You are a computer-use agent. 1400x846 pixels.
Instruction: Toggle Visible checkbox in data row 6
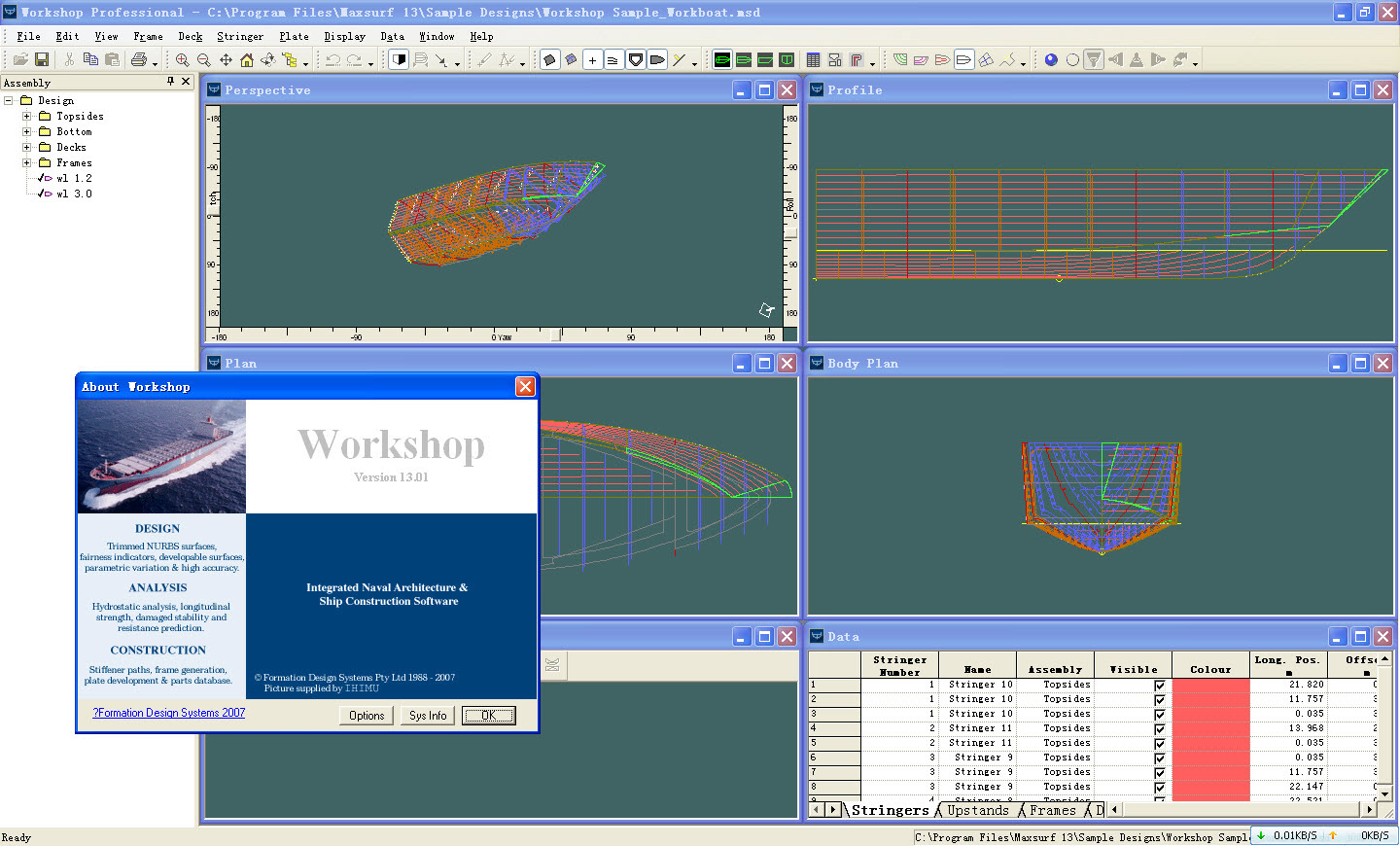click(x=1160, y=758)
